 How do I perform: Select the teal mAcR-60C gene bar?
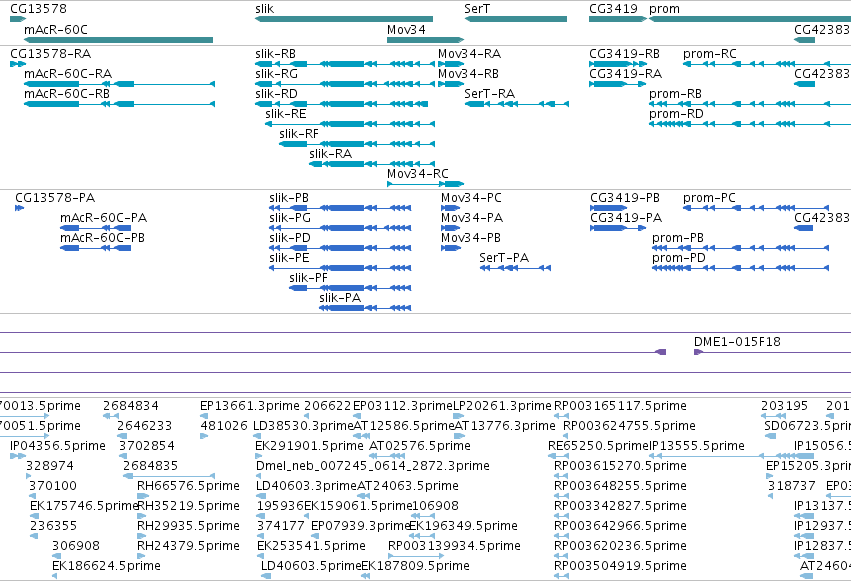click(118, 40)
